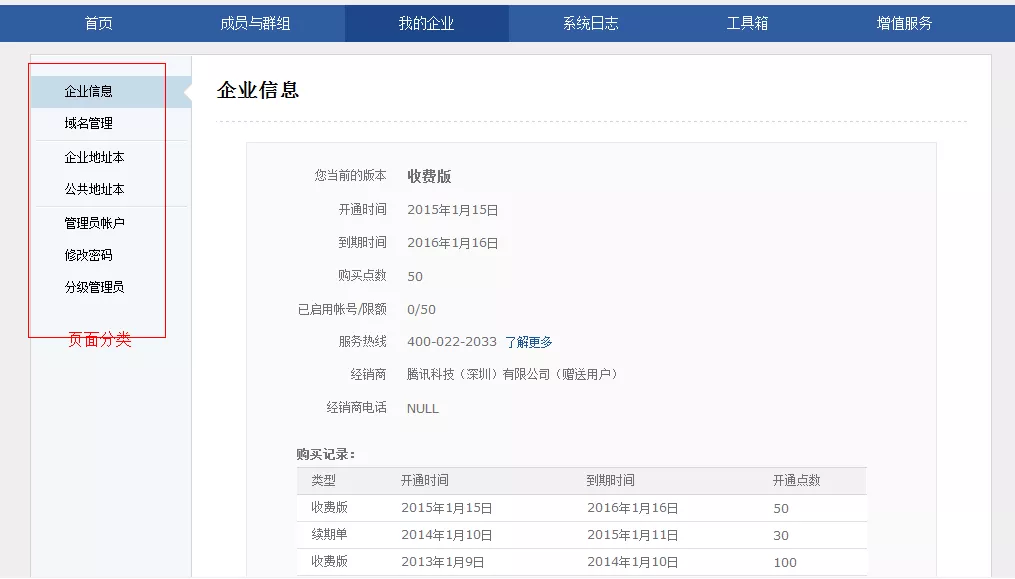Open the 修改密码 page

click(x=89, y=255)
